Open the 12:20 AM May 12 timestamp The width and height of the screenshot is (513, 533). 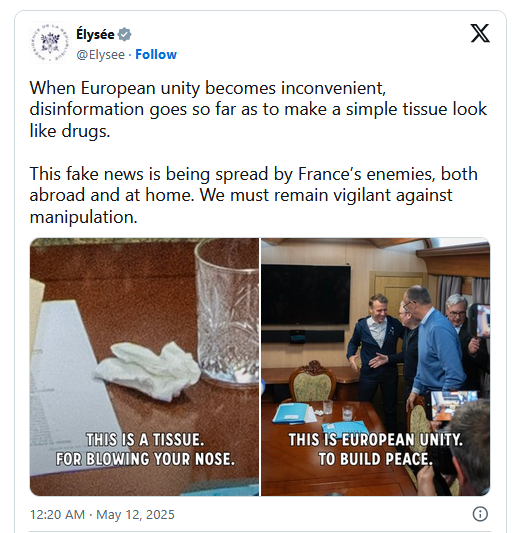[102, 514]
